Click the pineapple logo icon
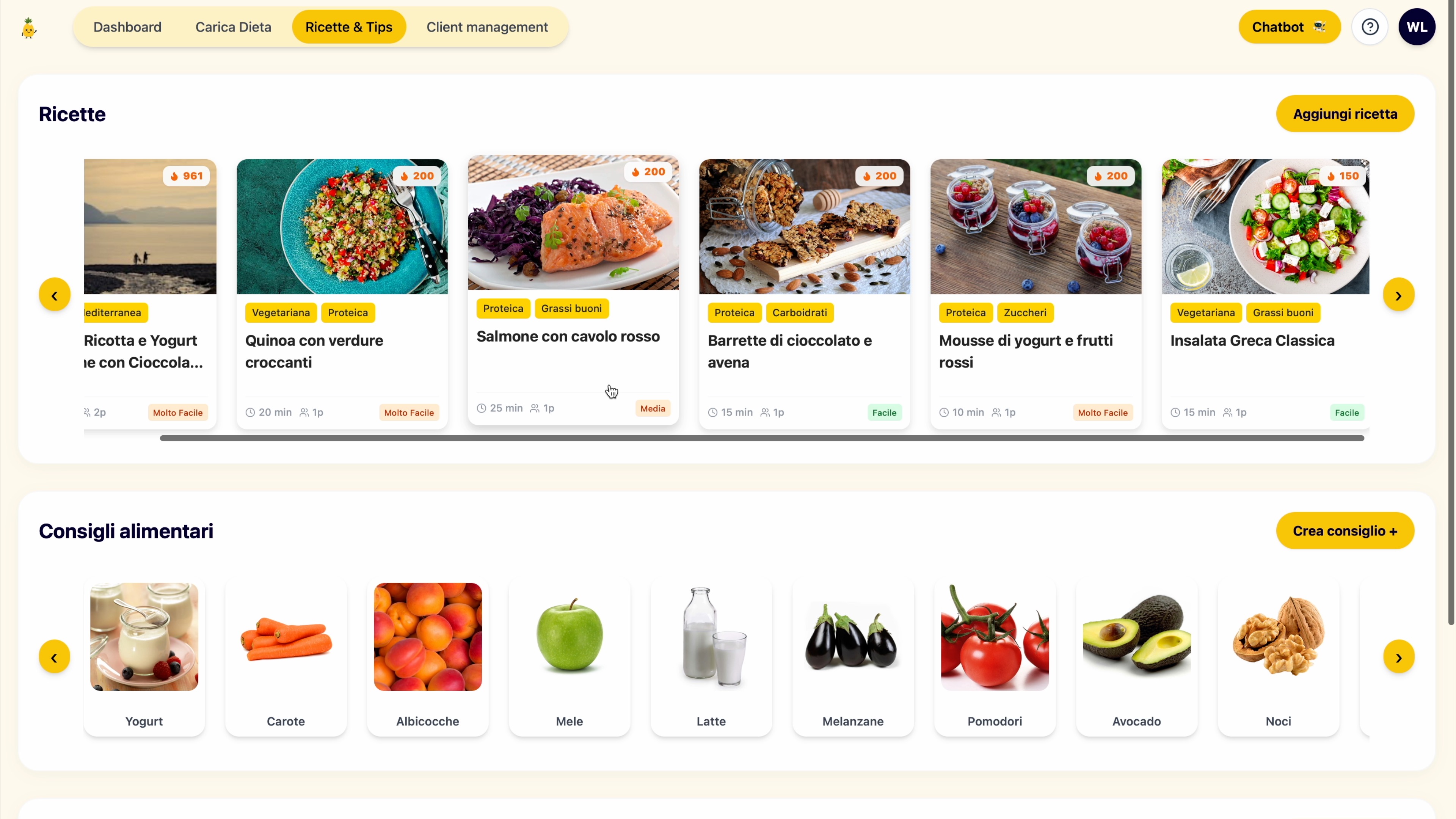 29,27
